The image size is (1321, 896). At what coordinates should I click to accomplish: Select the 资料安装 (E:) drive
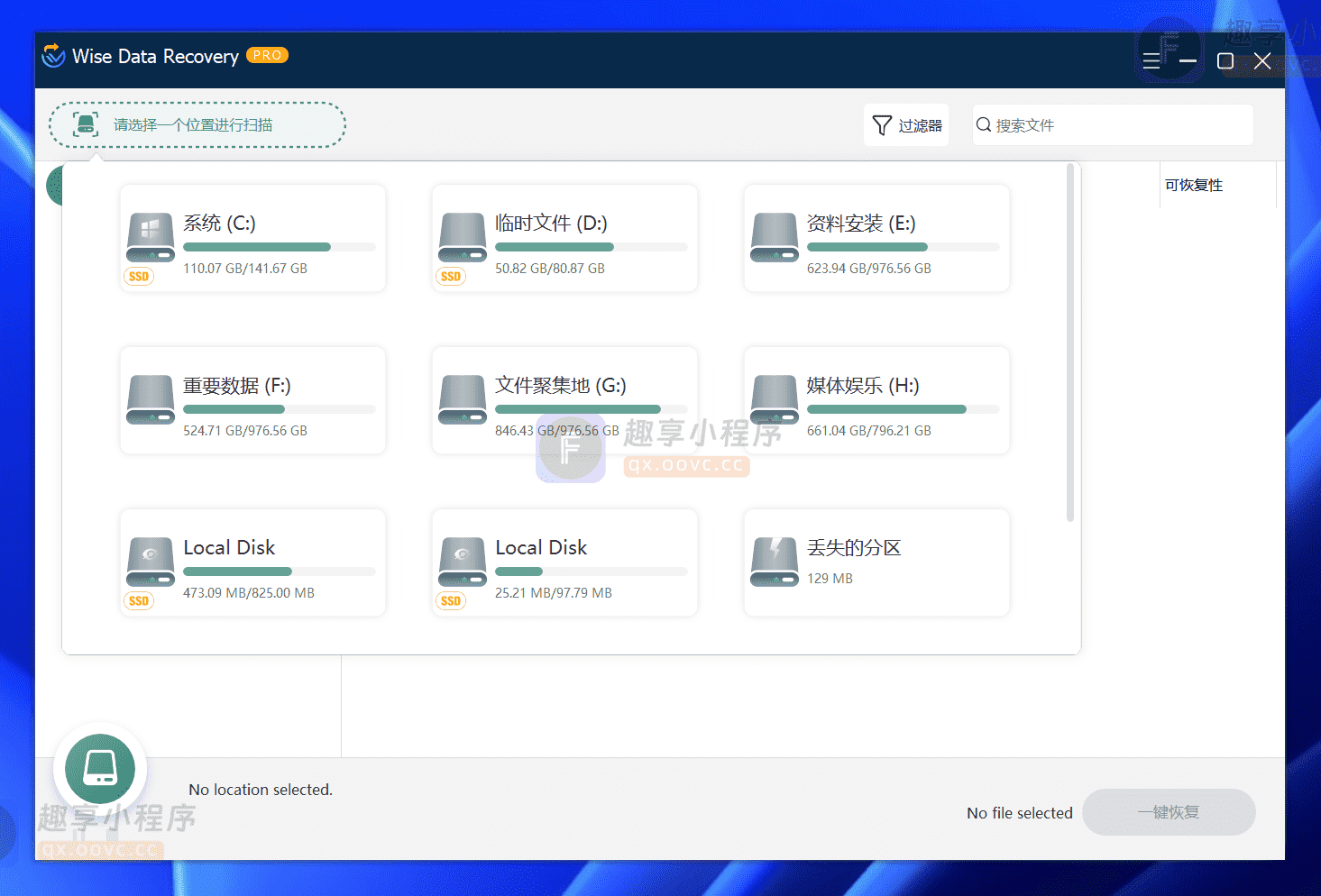pos(876,238)
